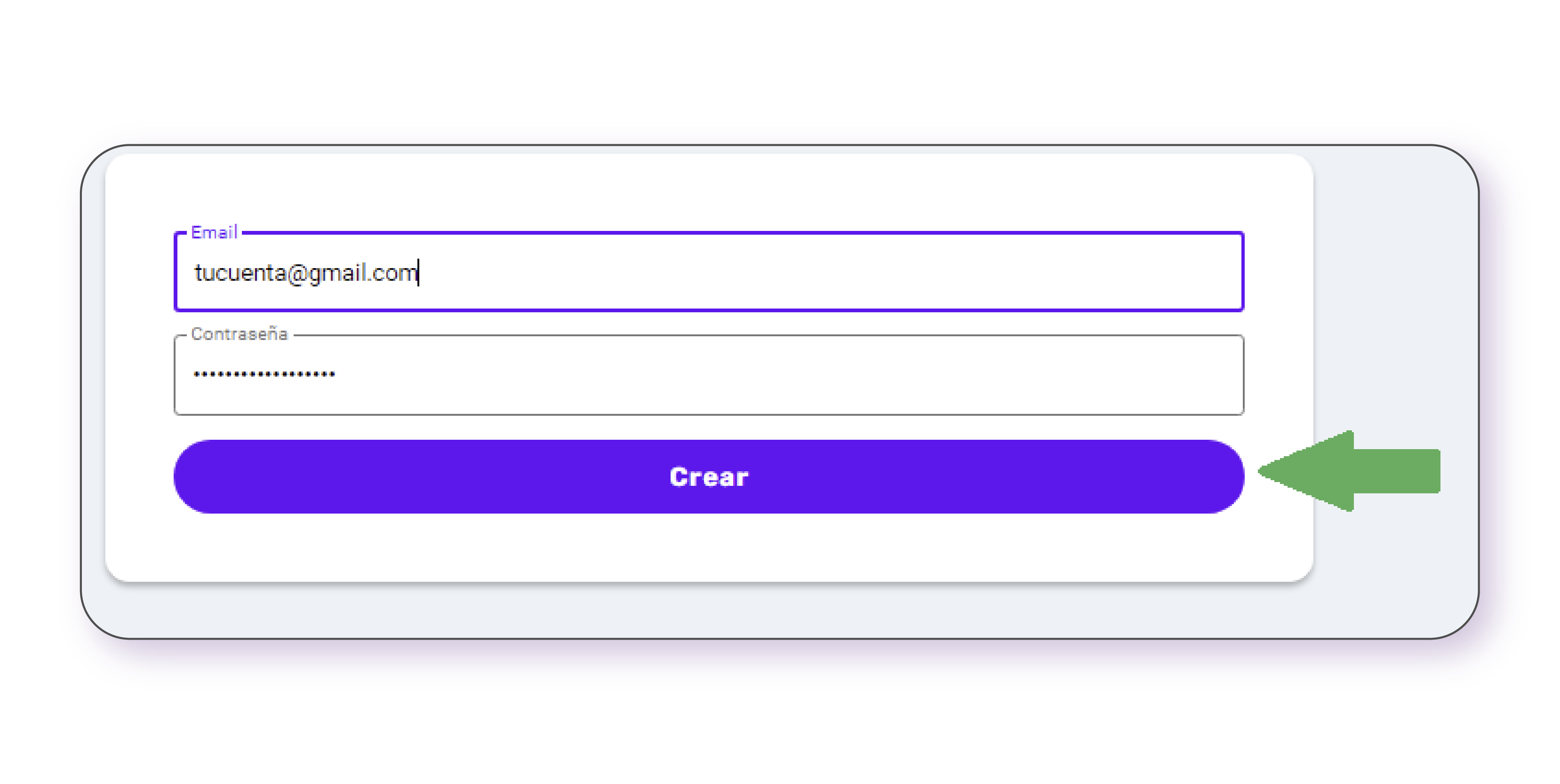1560x784 pixels.
Task: Click empty space right of the password dots
Action: click(787, 375)
